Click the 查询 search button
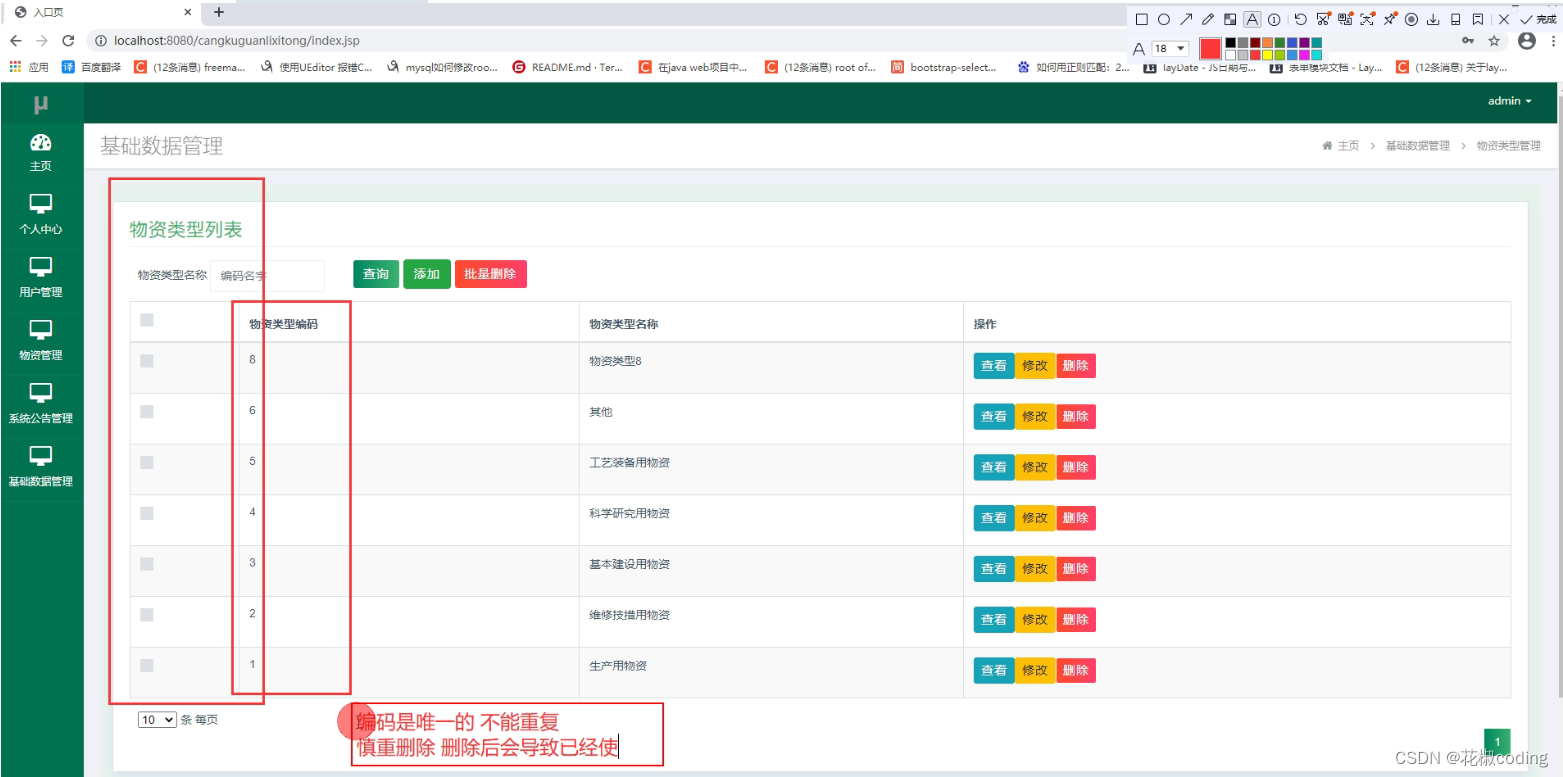The width and height of the screenshot is (1563, 777). (x=376, y=274)
